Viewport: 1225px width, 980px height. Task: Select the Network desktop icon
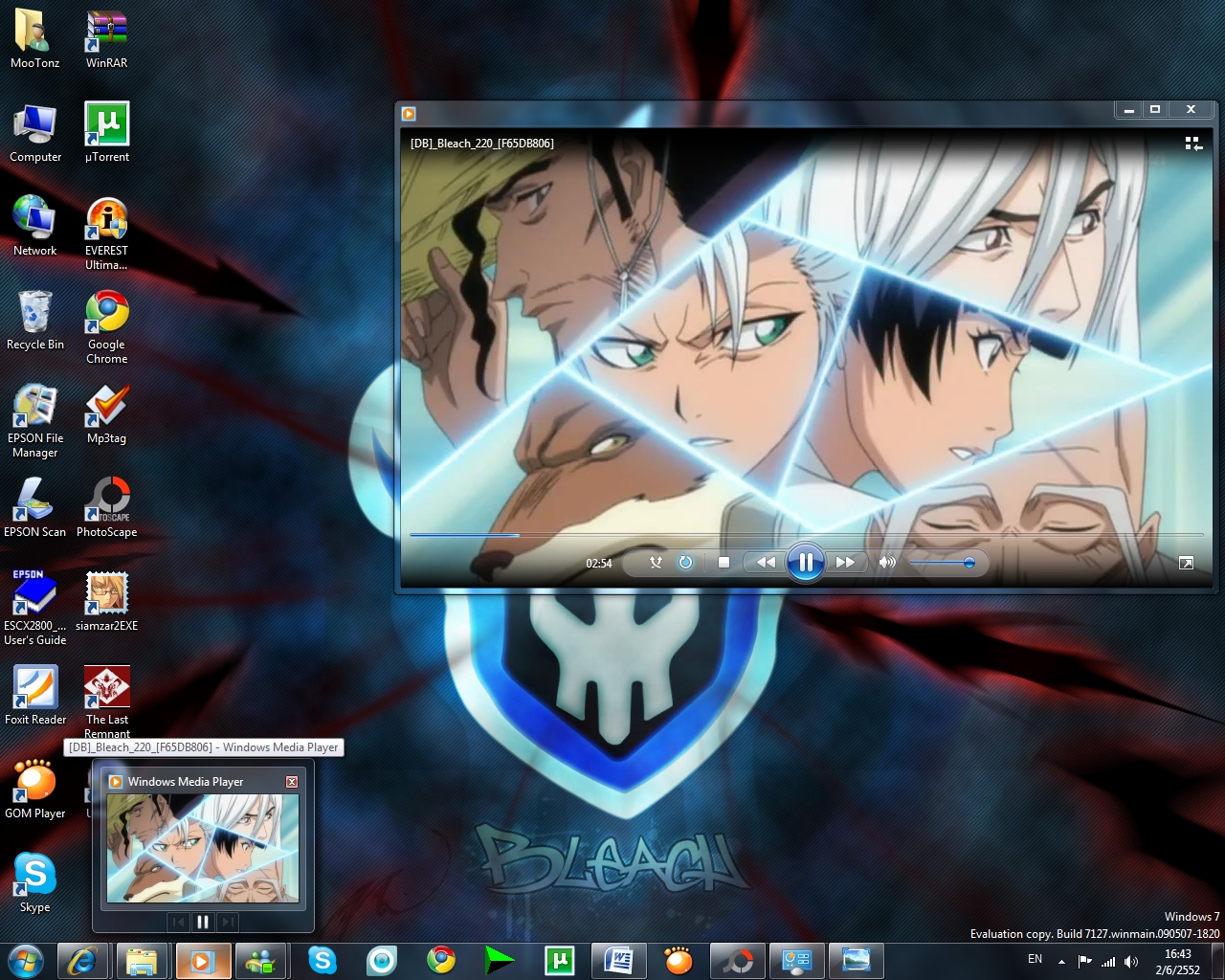point(35,228)
